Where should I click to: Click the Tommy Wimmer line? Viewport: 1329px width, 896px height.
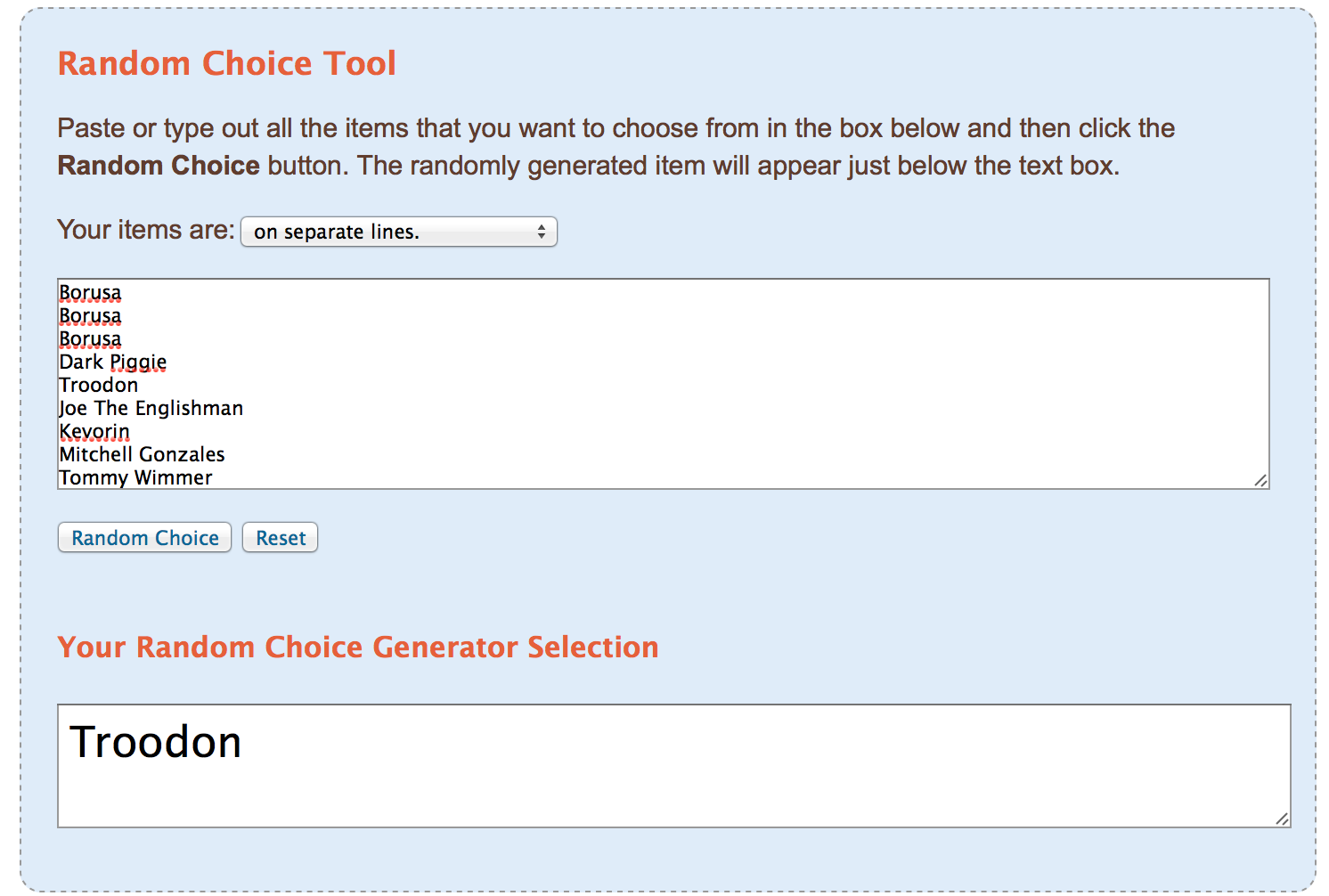136,478
